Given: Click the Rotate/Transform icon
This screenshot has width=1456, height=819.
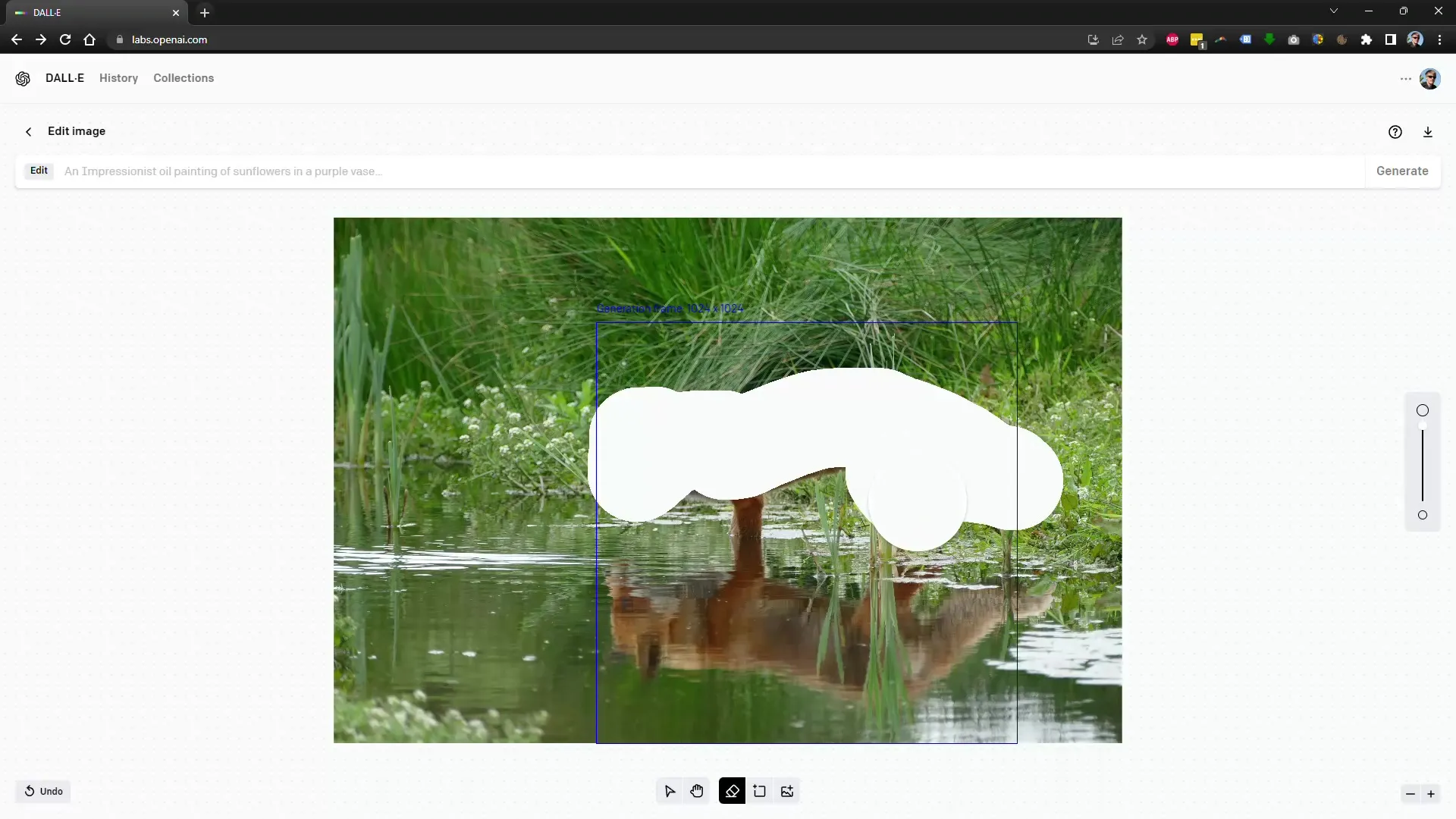Looking at the screenshot, I should click(x=759, y=791).
